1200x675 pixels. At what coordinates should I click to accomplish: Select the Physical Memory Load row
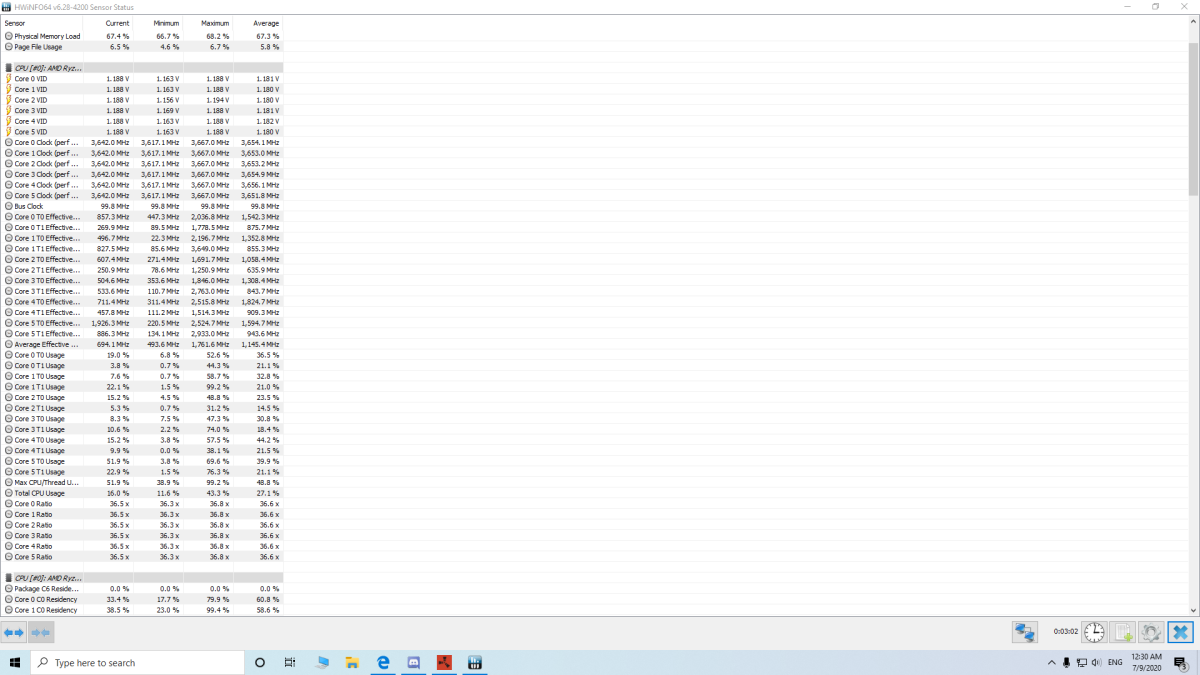142,36
